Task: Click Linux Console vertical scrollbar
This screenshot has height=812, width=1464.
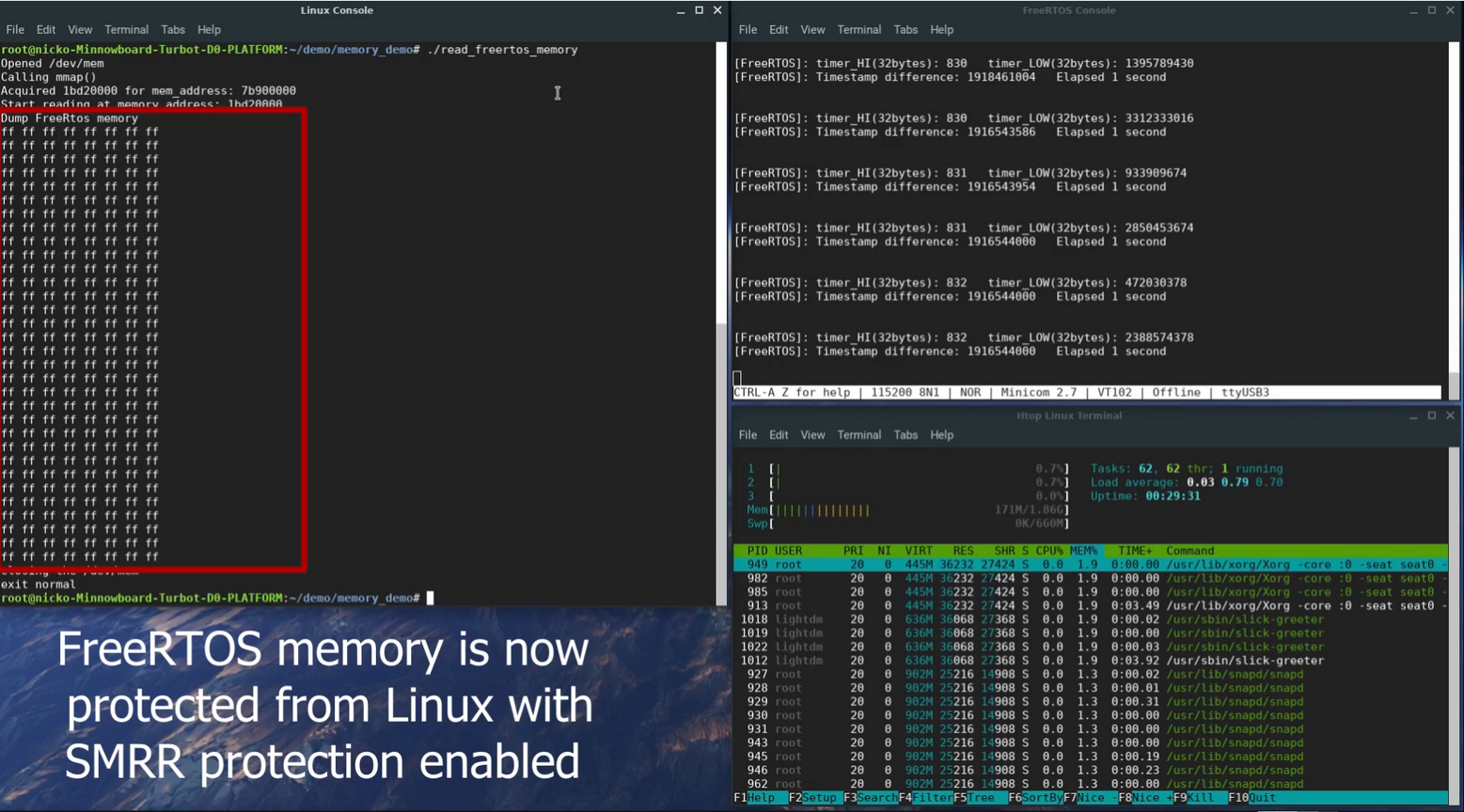Action: click(x=722, y=323)
